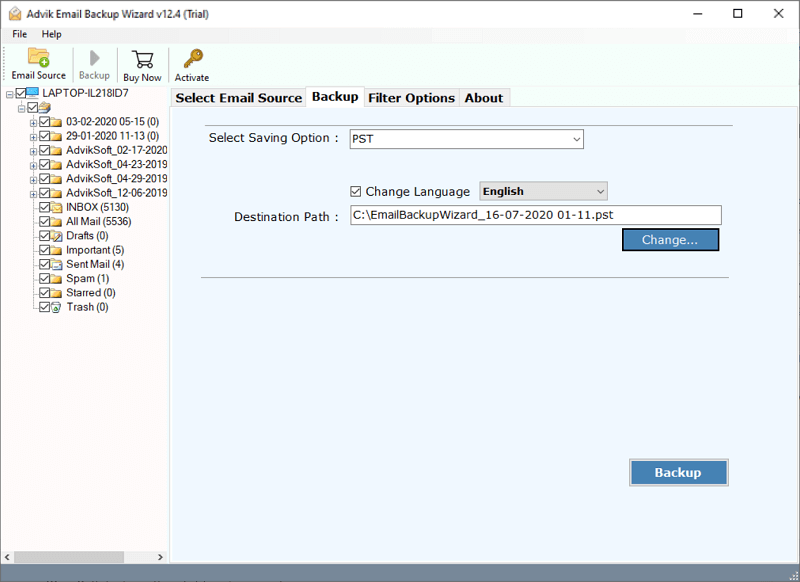The width and height of the screenshot is (800, 582).
Task: Switch to Select Email Source tab
Action: (x=239, y=98)
